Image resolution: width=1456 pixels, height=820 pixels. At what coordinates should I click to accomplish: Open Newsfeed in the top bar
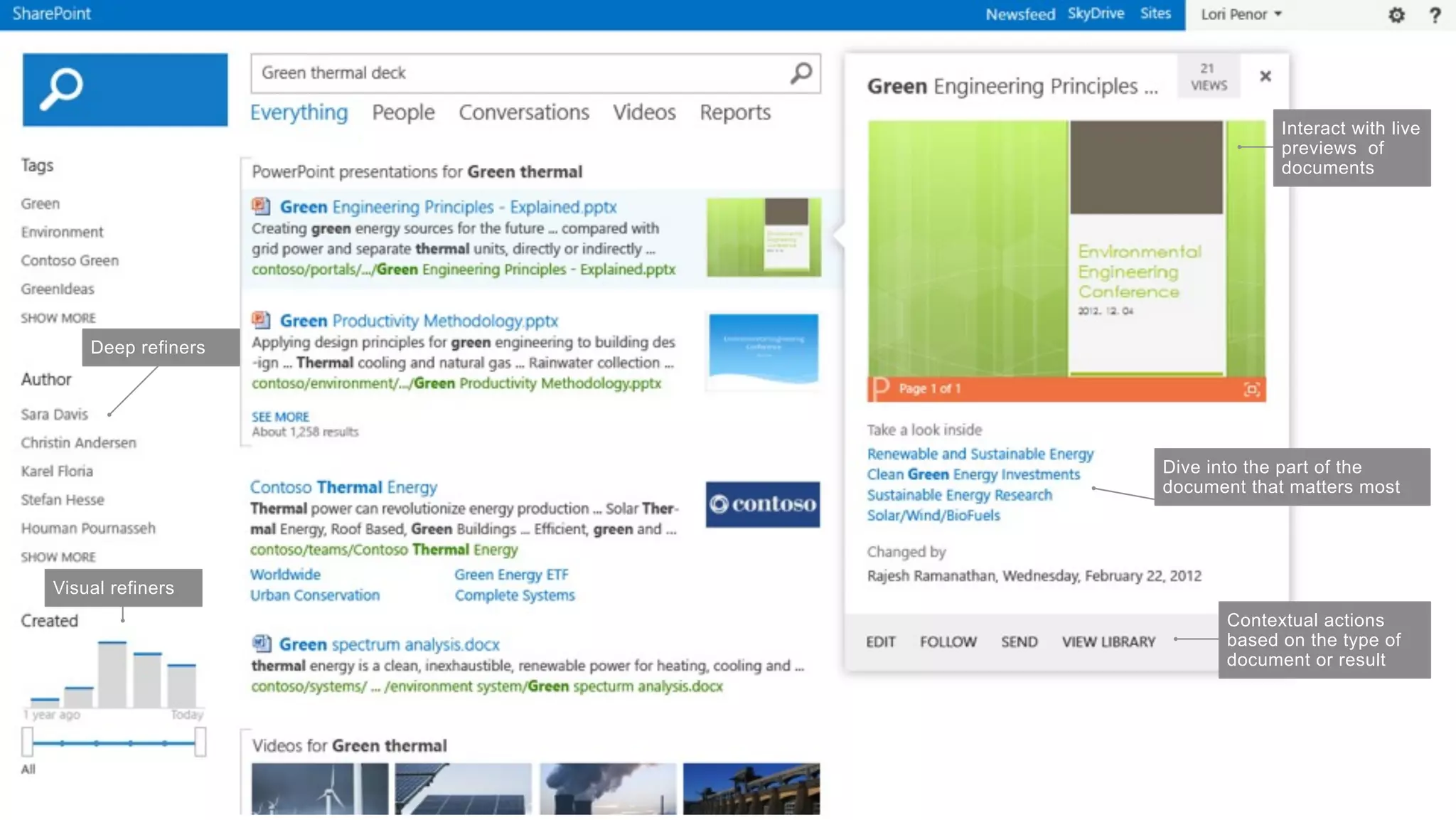1020,14
